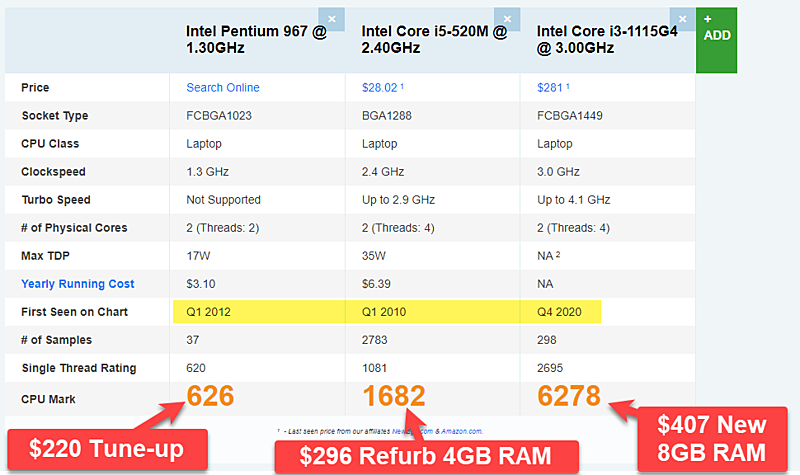Open Yearly Running Cost link

tap(78, 284)
